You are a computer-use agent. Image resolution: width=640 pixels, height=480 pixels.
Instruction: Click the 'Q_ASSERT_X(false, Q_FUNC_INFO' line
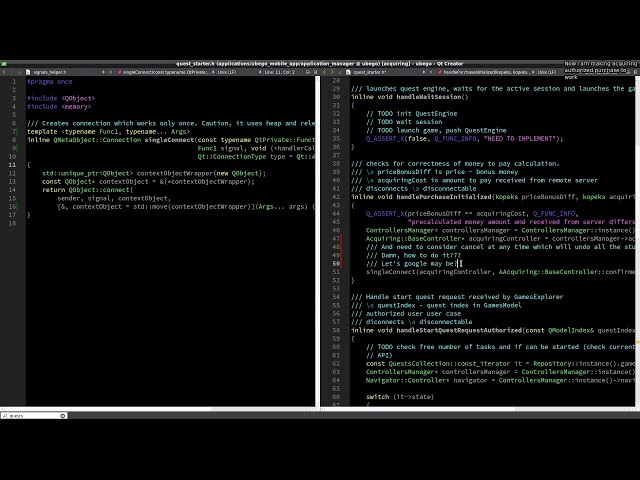pos(464,139)
